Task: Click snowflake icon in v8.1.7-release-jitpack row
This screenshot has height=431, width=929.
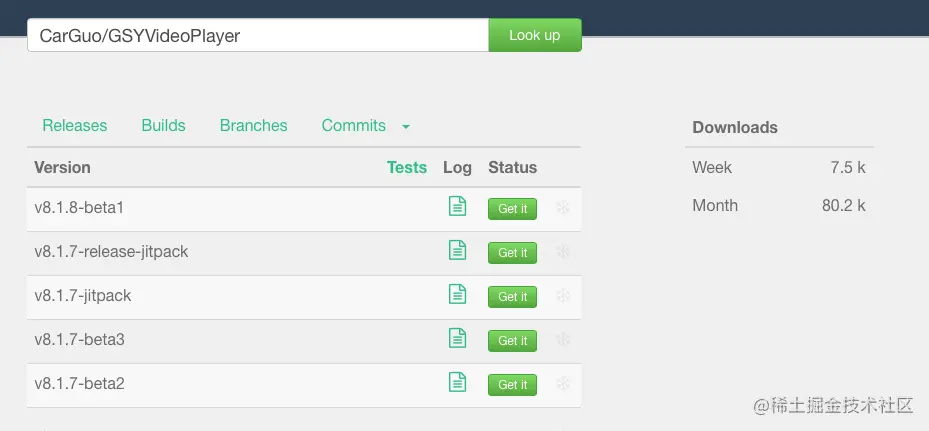Action: 563,251
